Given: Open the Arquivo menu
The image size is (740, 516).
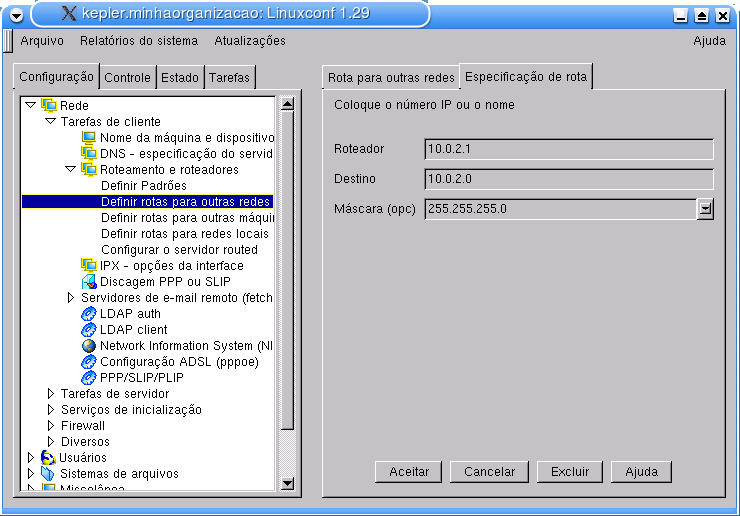Looking at the screenshot, I should (x=42, y=41).
